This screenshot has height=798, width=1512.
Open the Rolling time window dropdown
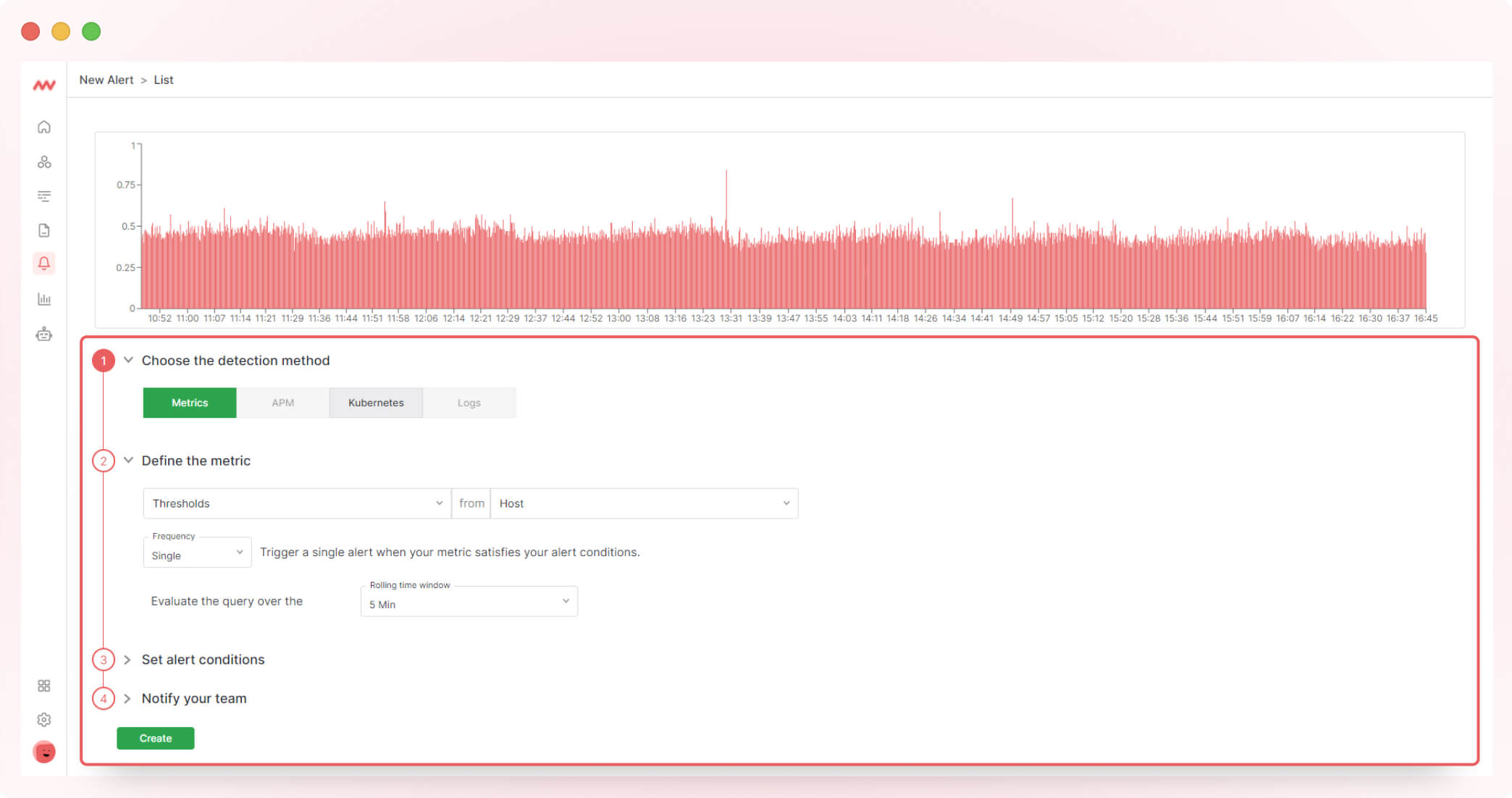(469, 602)
